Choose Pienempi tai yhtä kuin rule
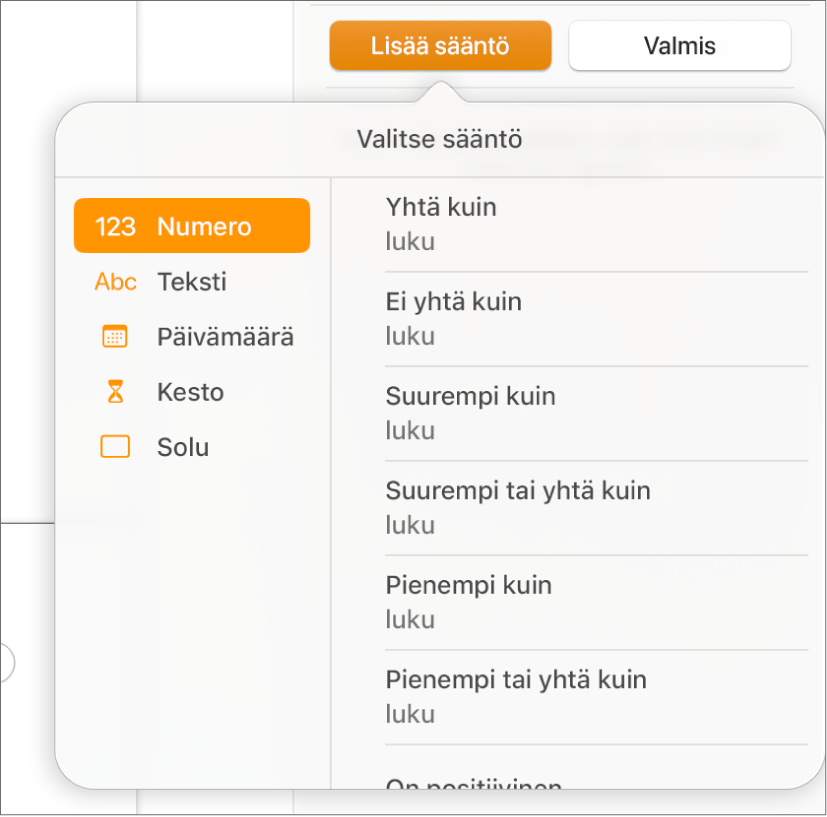827x817 pixels. [597, 697]
